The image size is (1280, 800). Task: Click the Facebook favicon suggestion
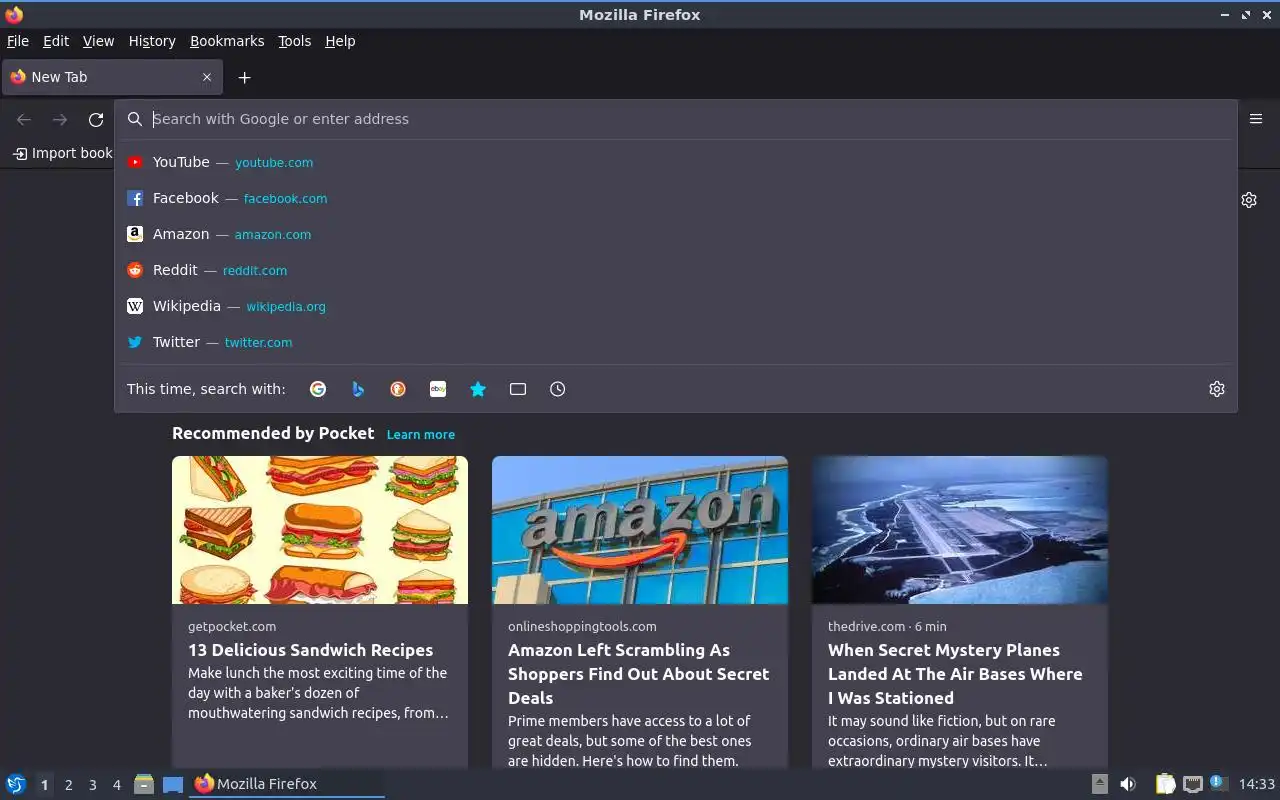(x=135, y=198)
